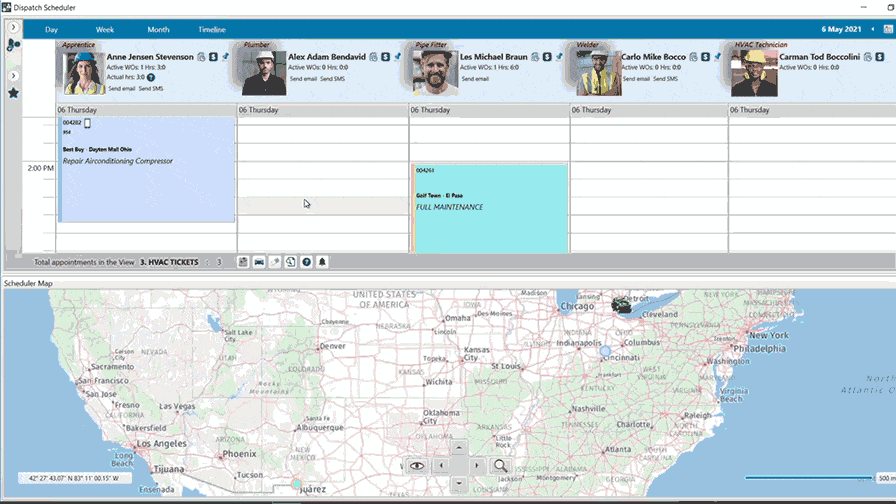896x504 pixels.
Task: Expand the second sidebar chevron above the star
Action: (x=13, y=76)
